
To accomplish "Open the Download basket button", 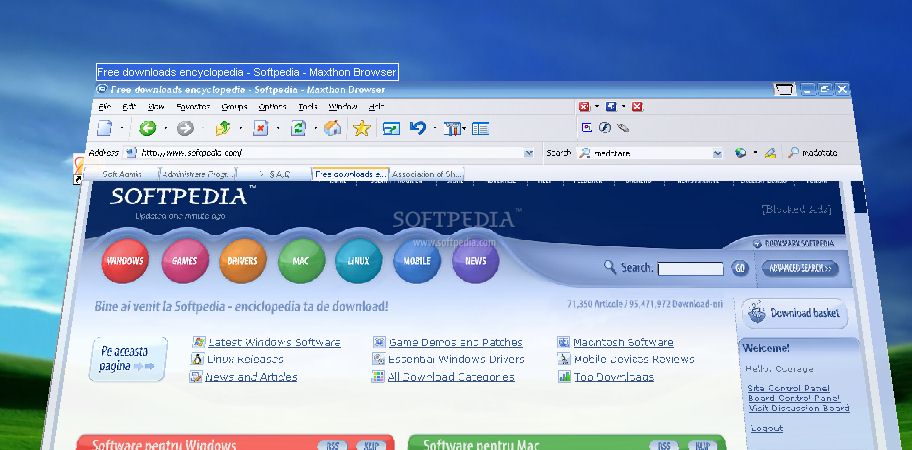I will [x=794, y=313].
